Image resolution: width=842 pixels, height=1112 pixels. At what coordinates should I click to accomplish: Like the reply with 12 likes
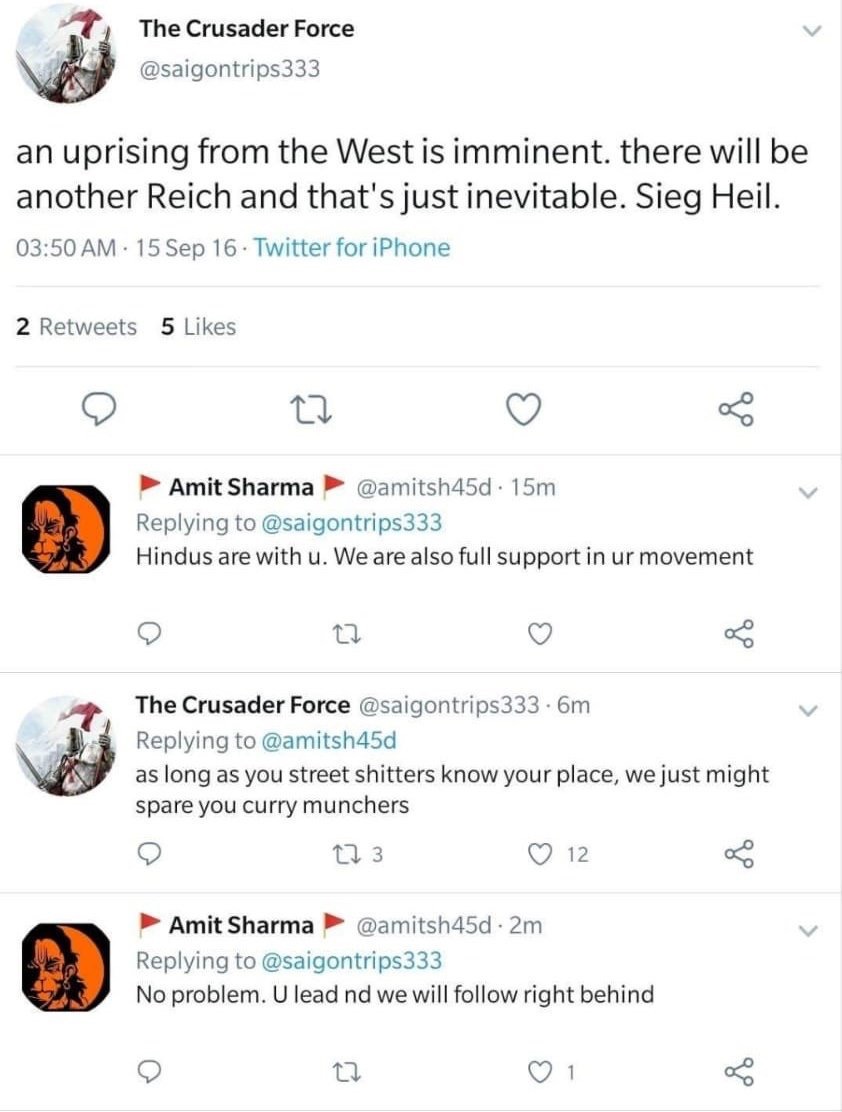(x=541, y=853)
